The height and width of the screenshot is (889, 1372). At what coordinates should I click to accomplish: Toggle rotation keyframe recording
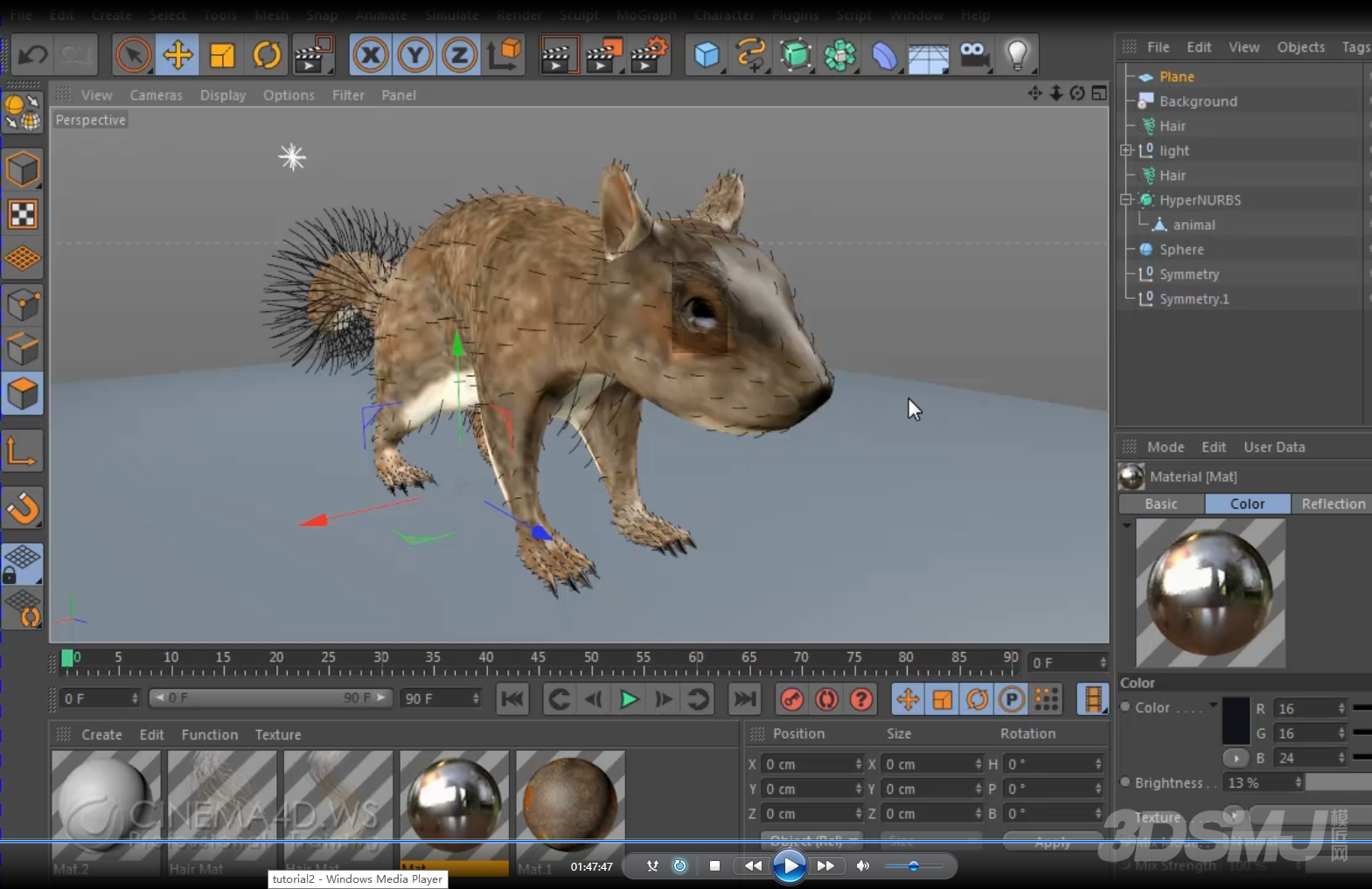(x=977, y=699)
